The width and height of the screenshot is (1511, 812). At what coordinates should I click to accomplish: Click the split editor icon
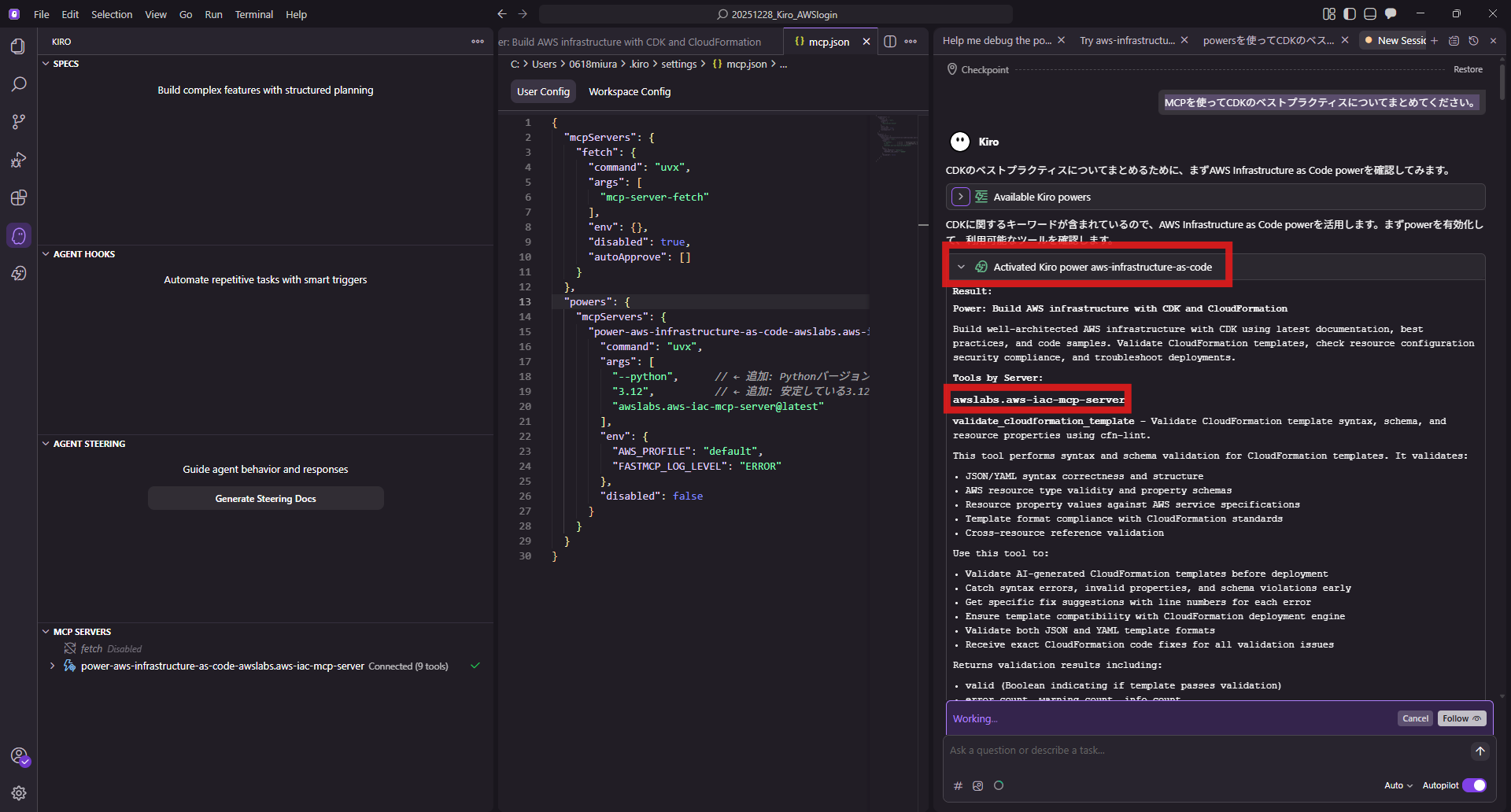click(x=890, y=42)
